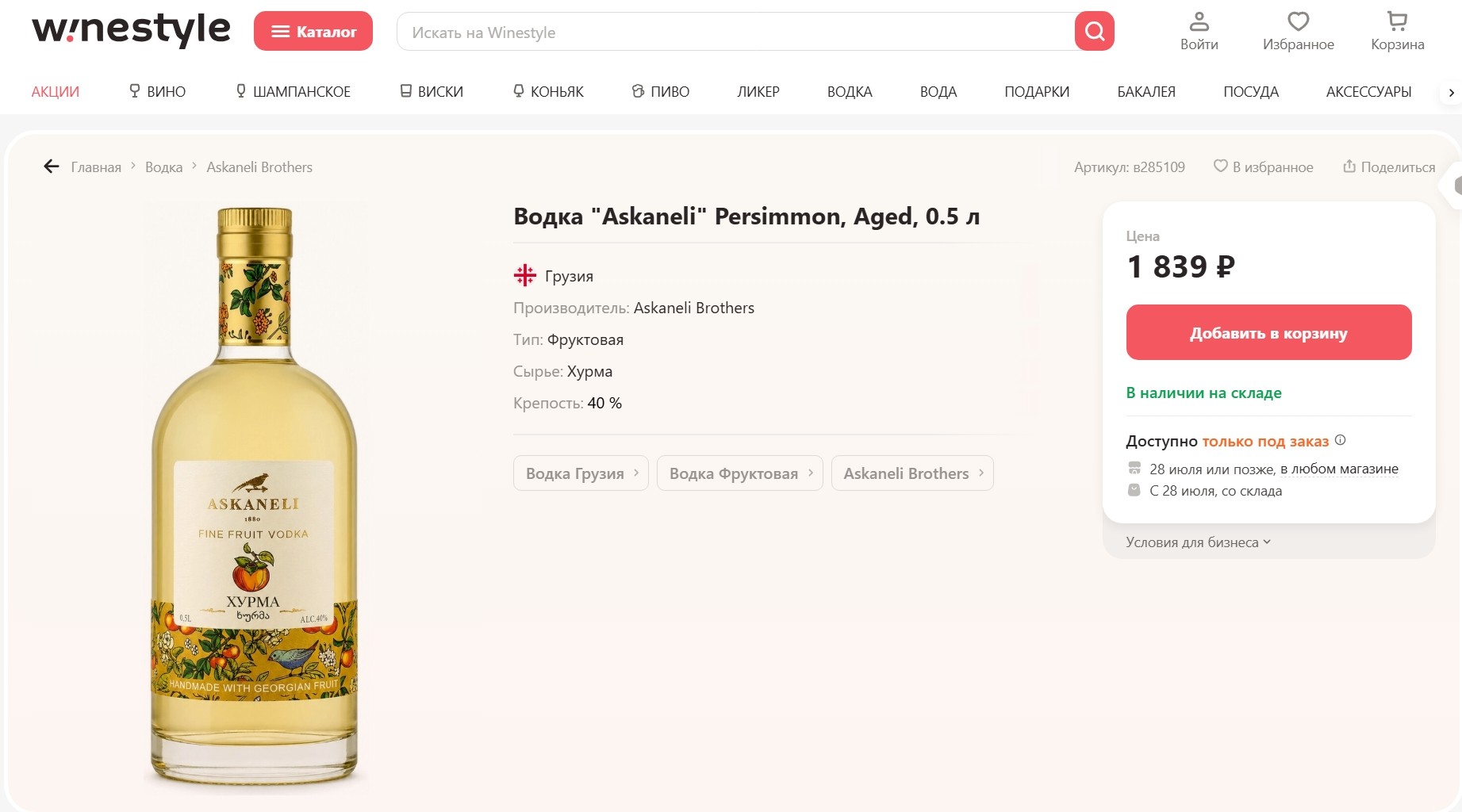The height and width of the screenshot is (812, 1462).
Task: Open the БАКАЛЕЯ category
Action: click(x=1146, y=92)
